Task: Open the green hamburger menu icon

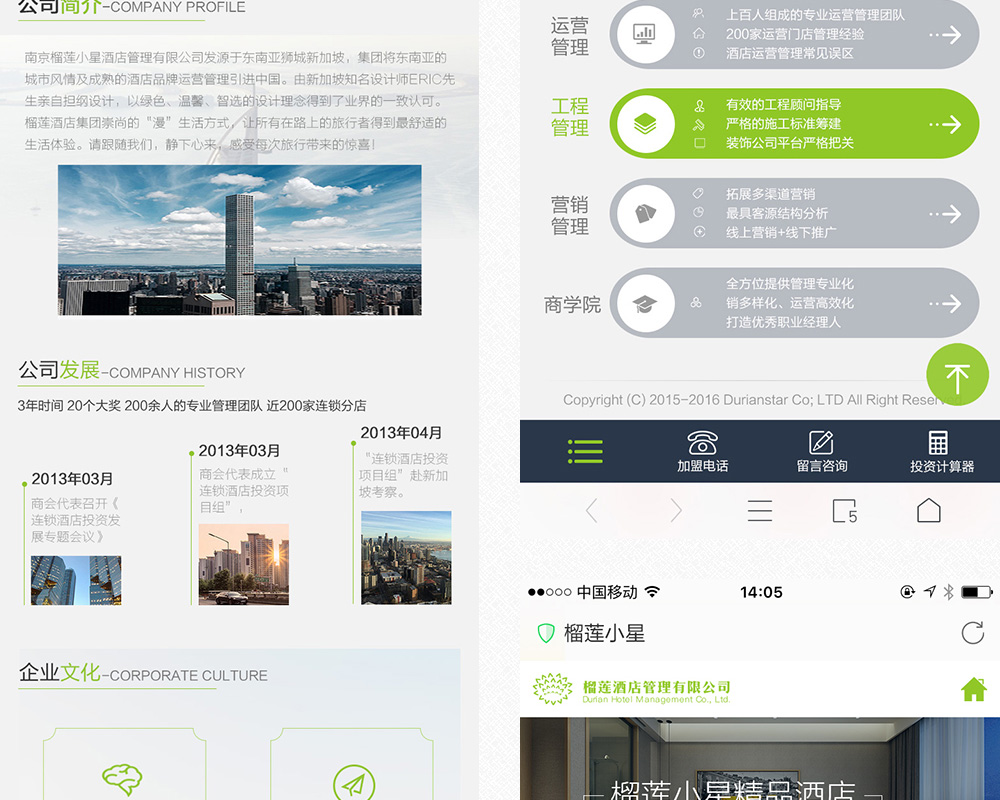Action: pos(585,452)
